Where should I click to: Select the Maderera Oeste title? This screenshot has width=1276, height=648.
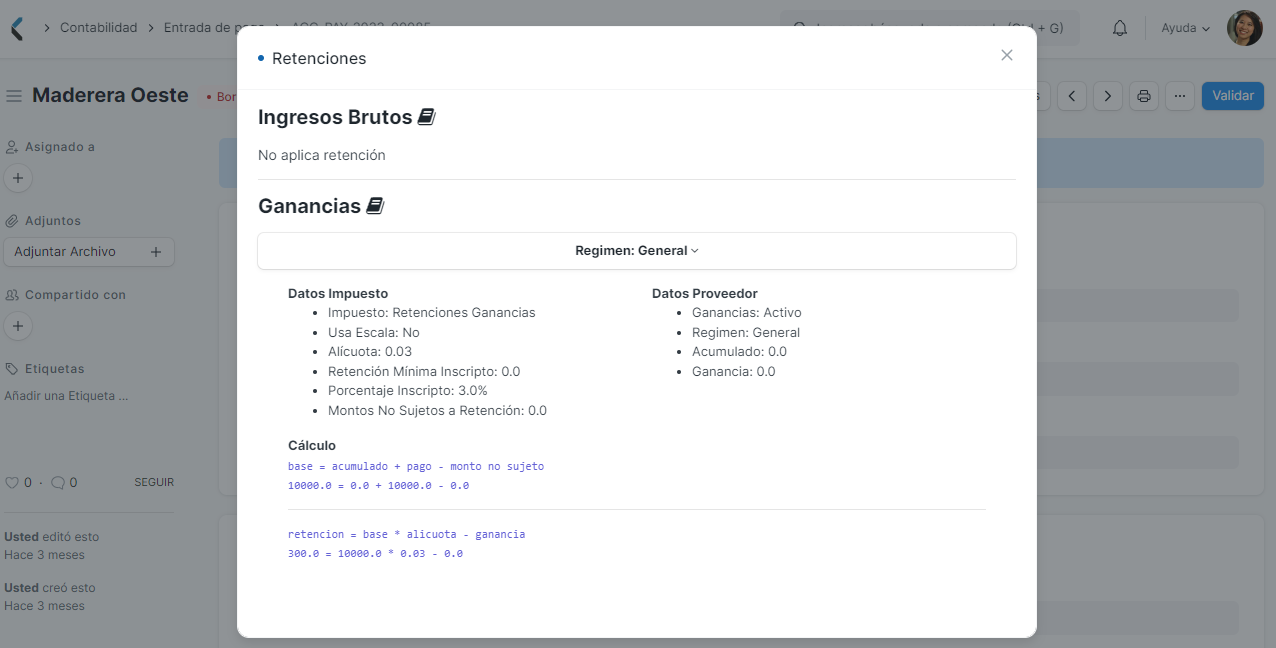(110, 96)
